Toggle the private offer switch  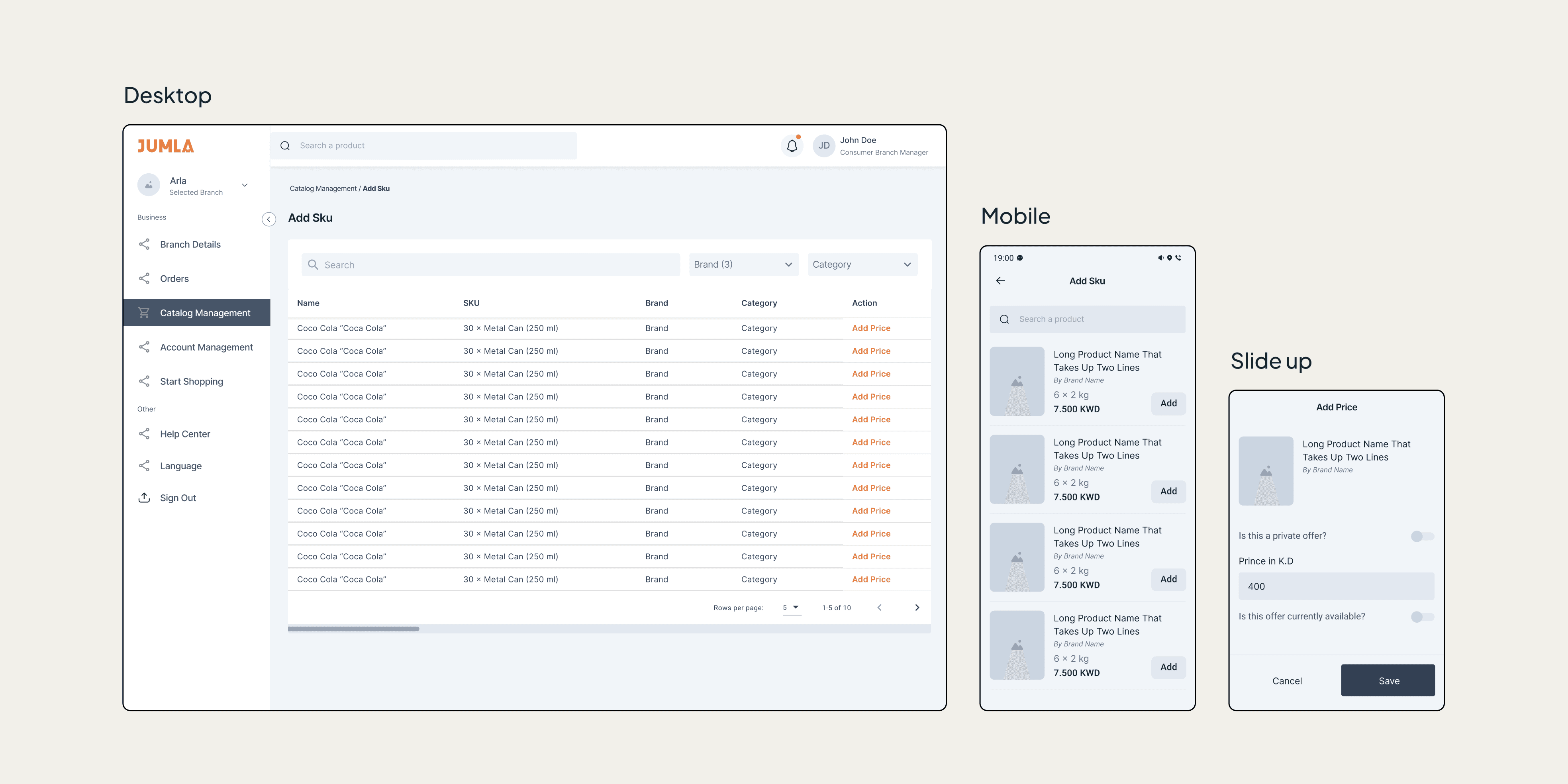coord(1422,536)
